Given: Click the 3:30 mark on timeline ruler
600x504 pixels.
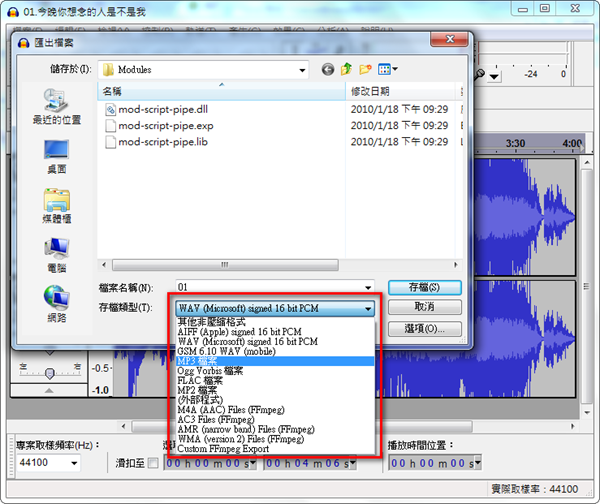Looking at the screenshot, I should [515, 144].
